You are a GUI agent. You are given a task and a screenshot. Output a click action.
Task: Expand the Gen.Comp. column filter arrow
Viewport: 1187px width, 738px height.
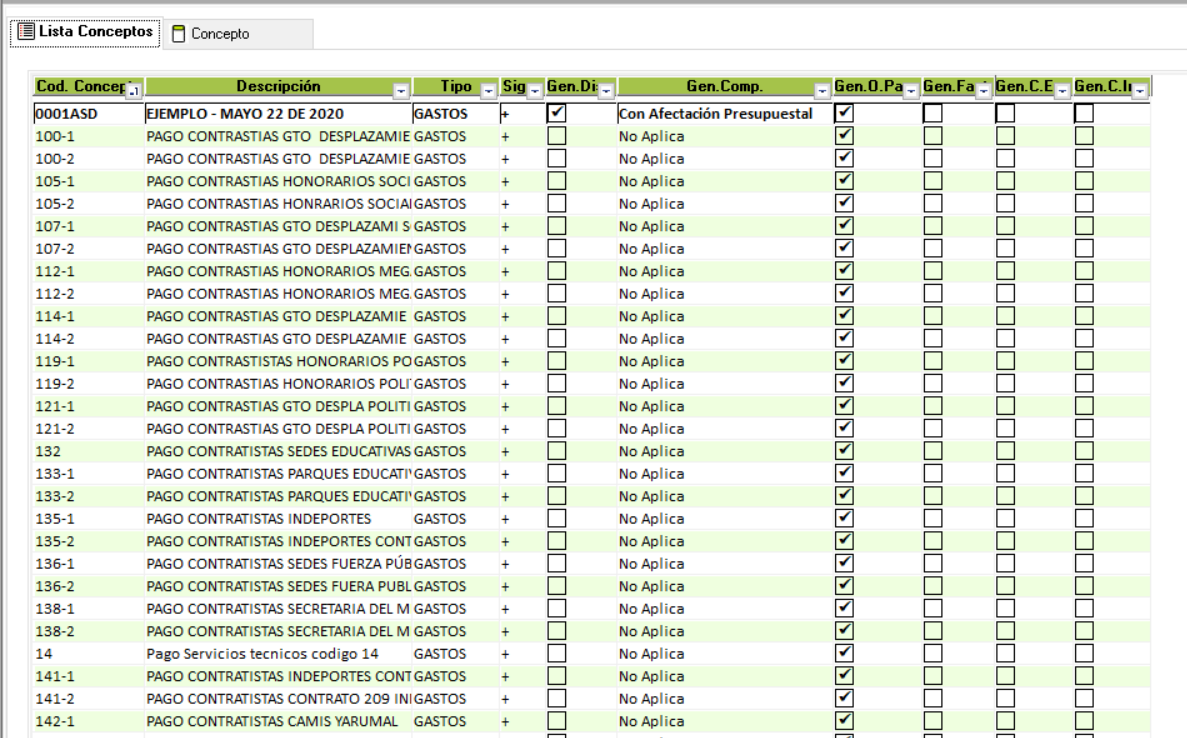(x=824, y=91)
